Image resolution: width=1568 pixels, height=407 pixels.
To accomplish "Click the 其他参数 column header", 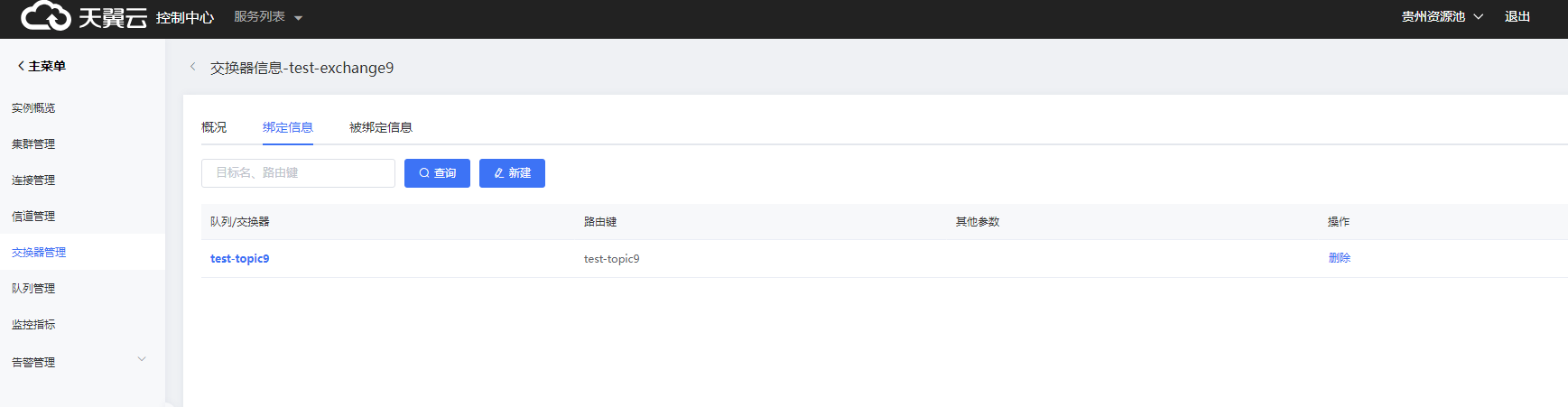I will [978, 222].
